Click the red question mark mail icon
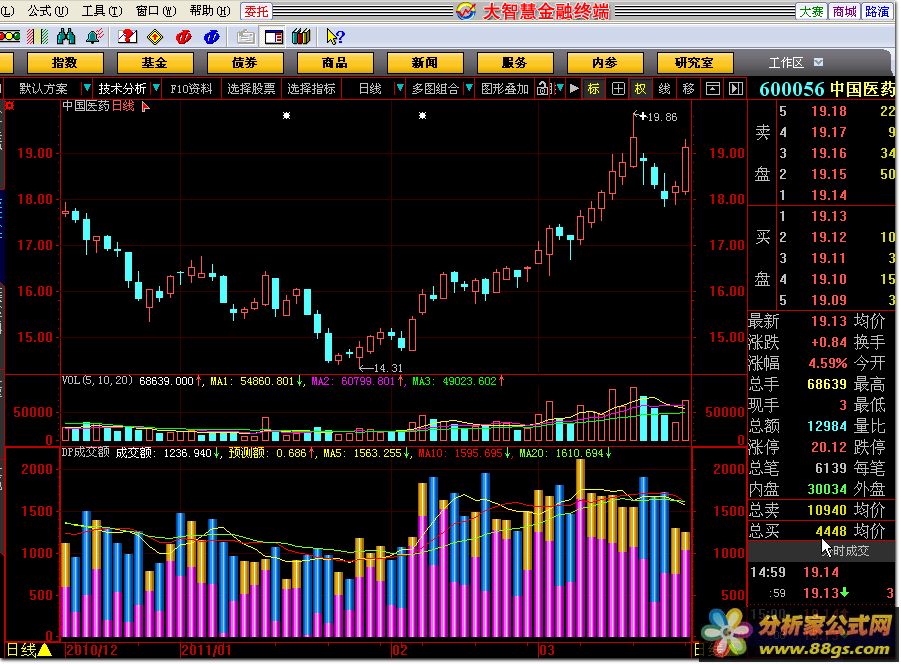901x664 pixels. coord(128,37)
